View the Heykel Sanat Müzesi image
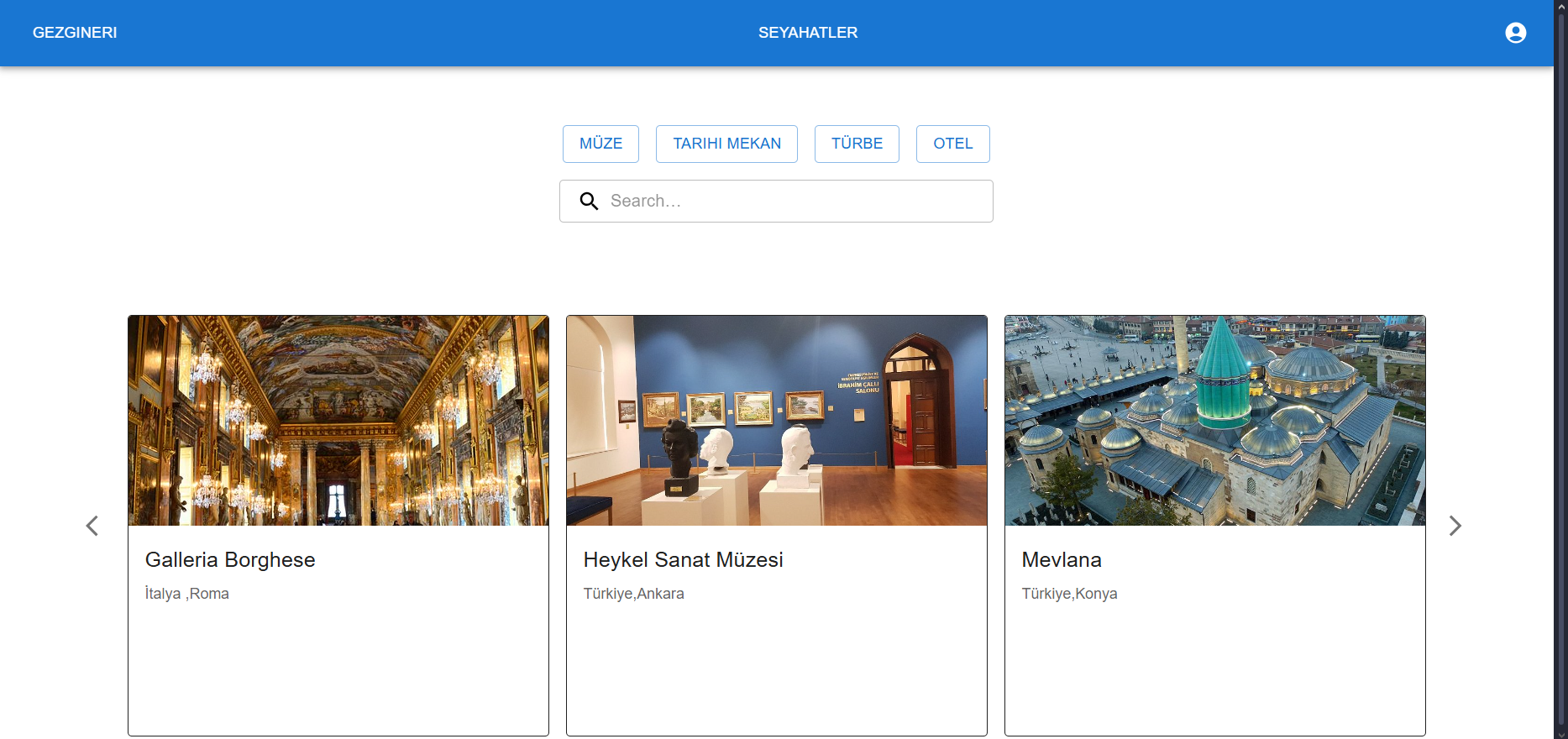 (777, 421)
